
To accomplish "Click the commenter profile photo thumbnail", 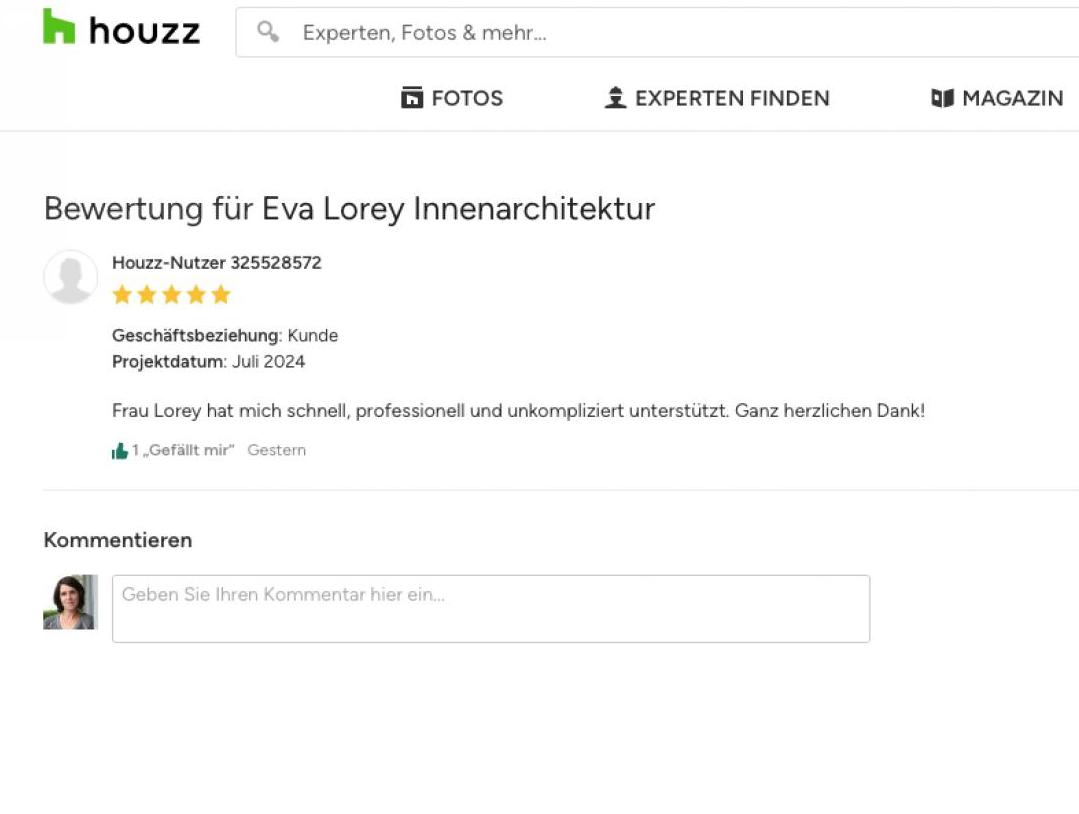I will click(70, 602).
